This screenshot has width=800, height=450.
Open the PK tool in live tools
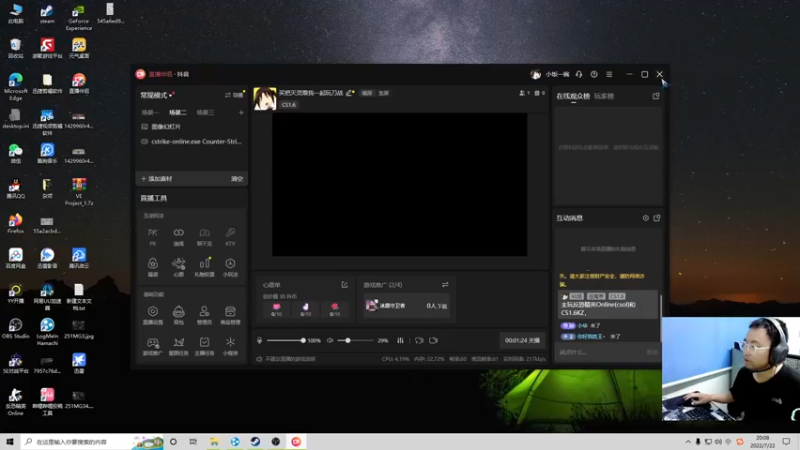[x=153, y=237]
